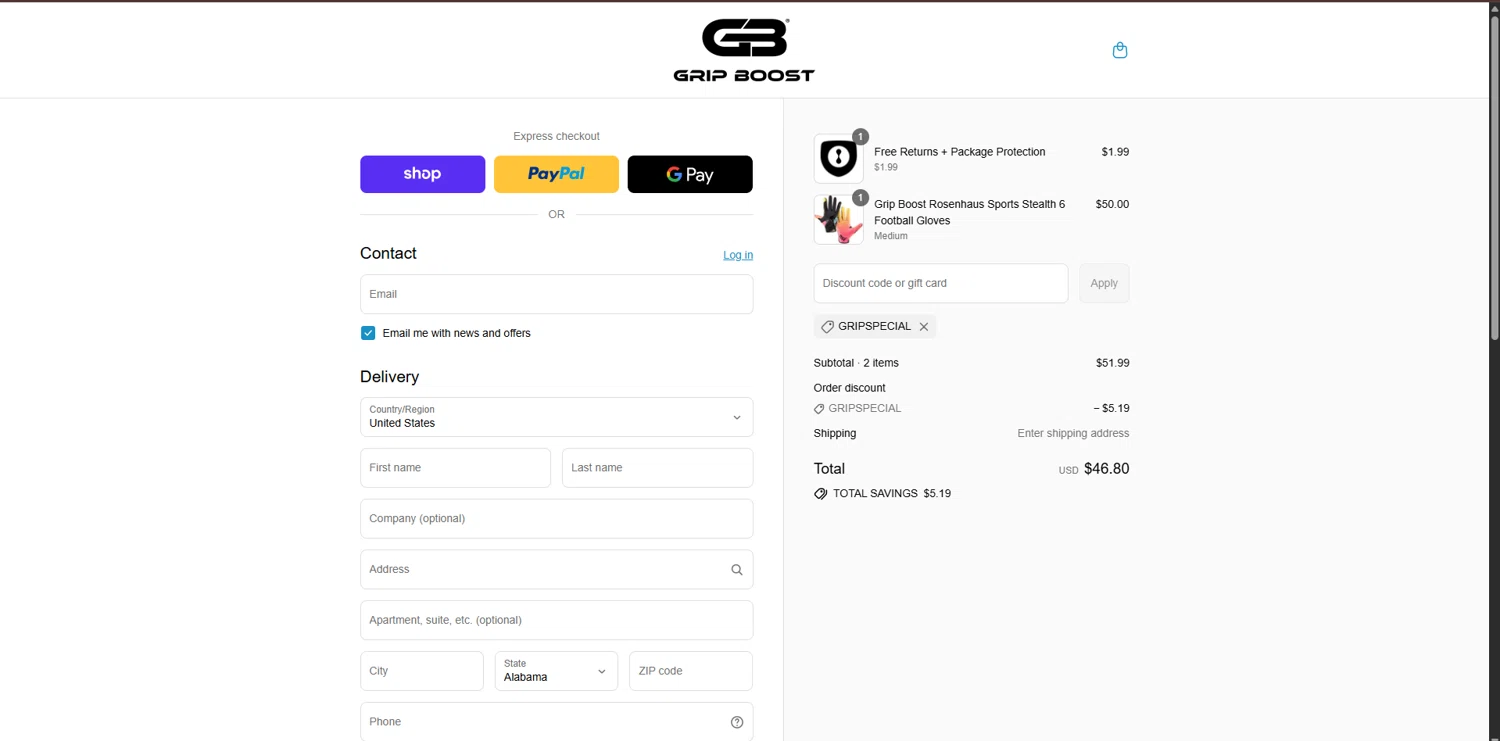Click the 'Medium' size label
Screen dimensions: 1500x741
(x=891, y=237)
